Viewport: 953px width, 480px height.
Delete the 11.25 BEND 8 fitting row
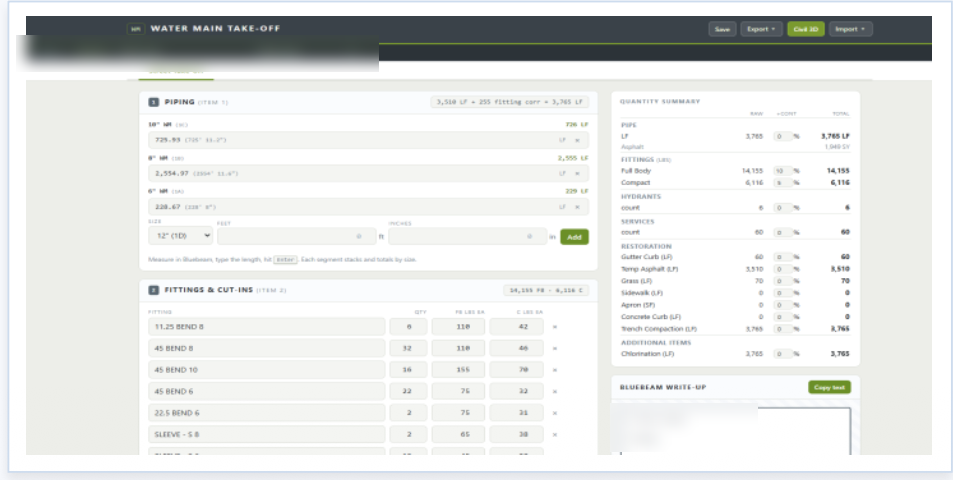coord(554,327)
